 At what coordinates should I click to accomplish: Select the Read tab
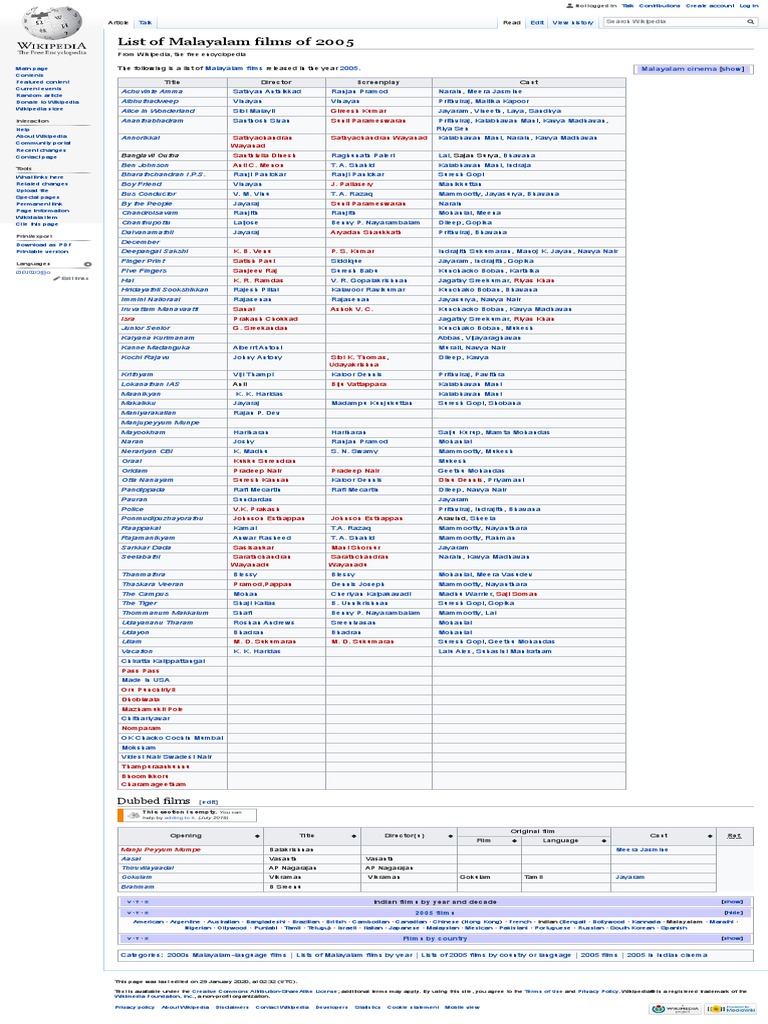(512, 23)
